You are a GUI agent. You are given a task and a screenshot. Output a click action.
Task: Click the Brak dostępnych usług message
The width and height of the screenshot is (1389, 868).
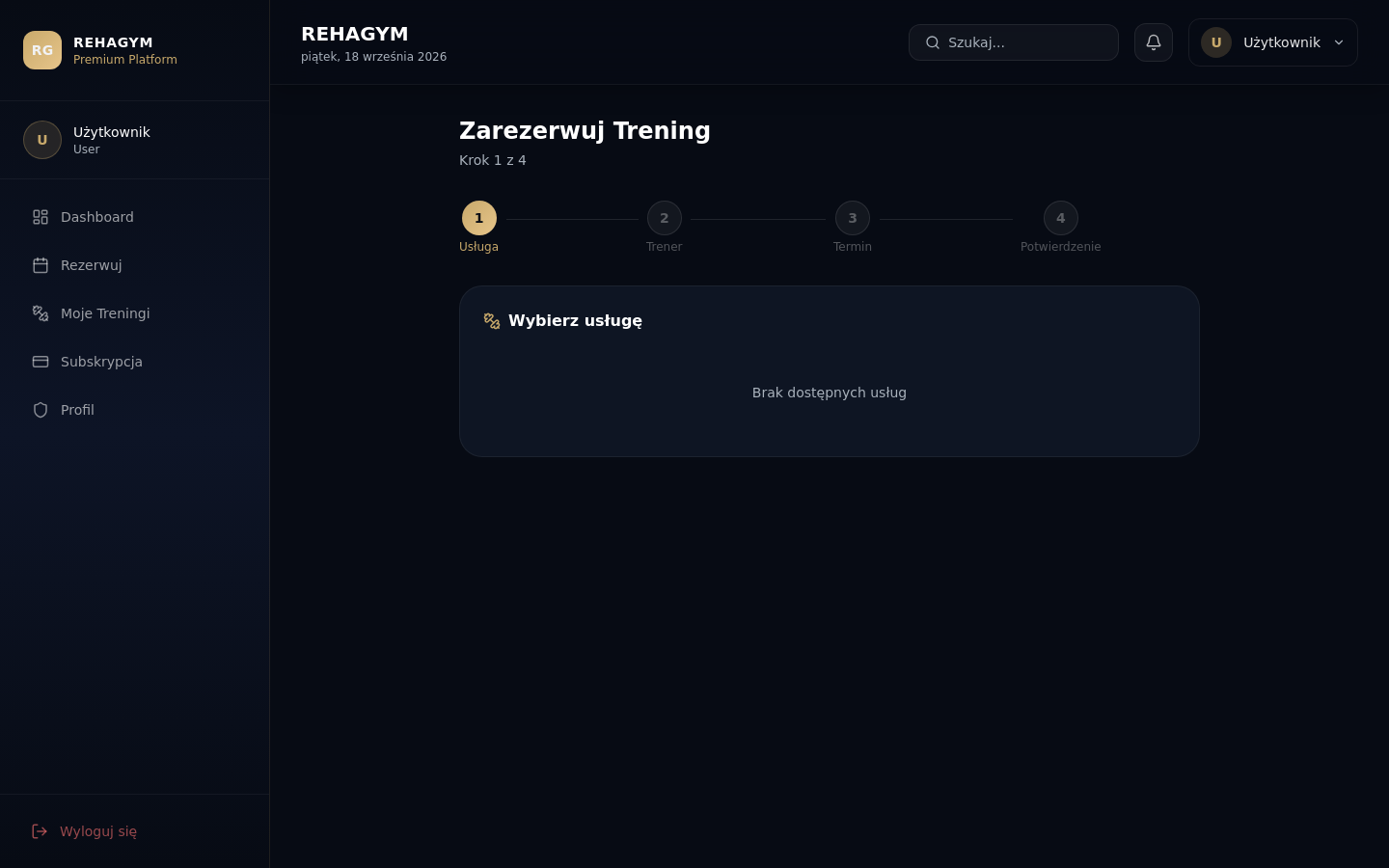click(830, 393)
